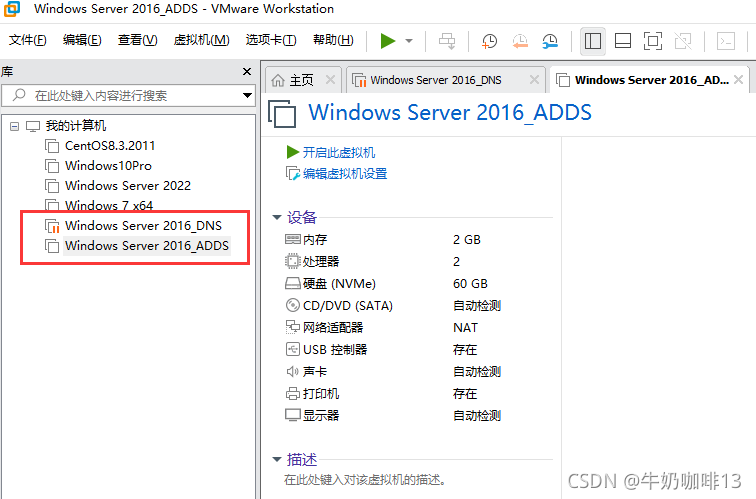This screenshot has width=756, height=499.
Task: Select Windows10Pro in the library
Action: click(108, 166)
